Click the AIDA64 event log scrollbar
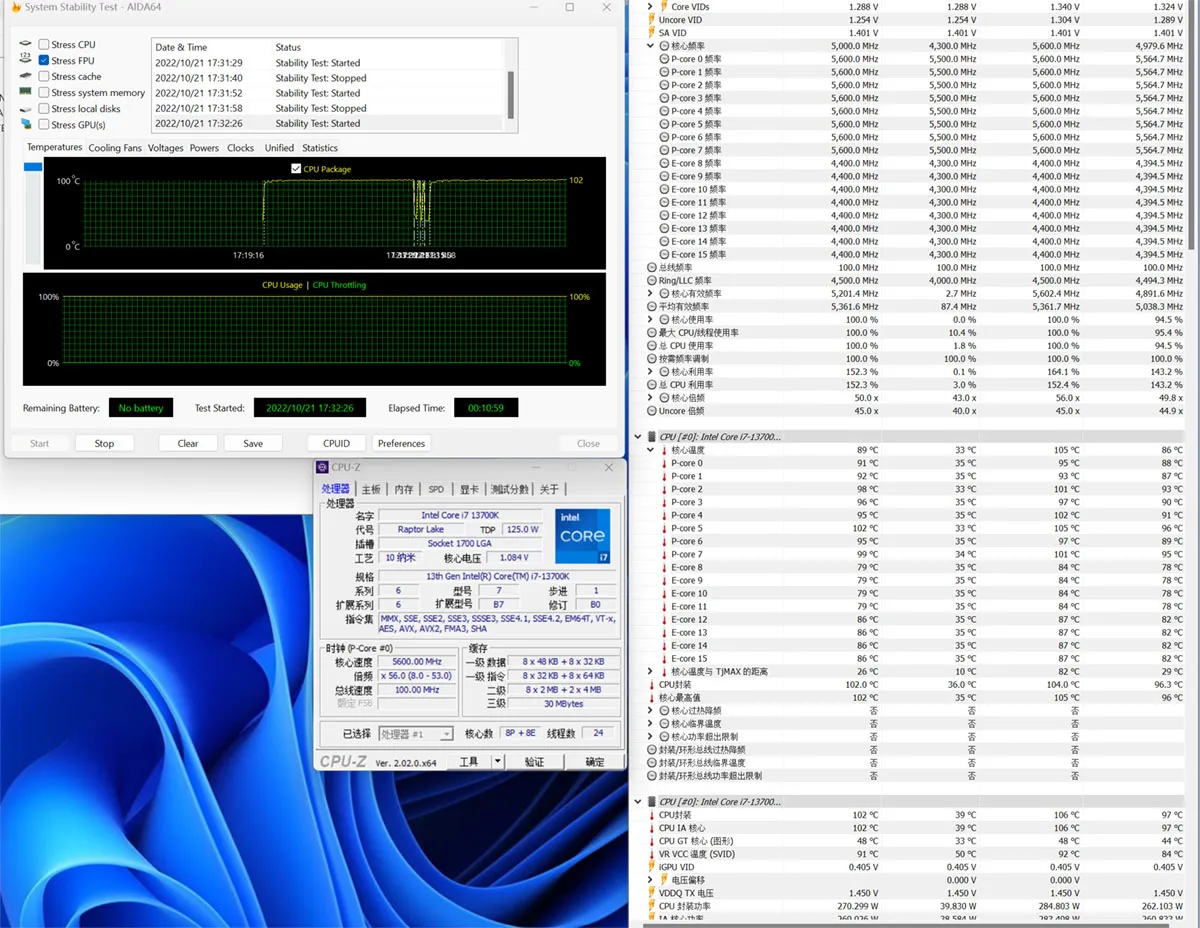 (512, 94)
